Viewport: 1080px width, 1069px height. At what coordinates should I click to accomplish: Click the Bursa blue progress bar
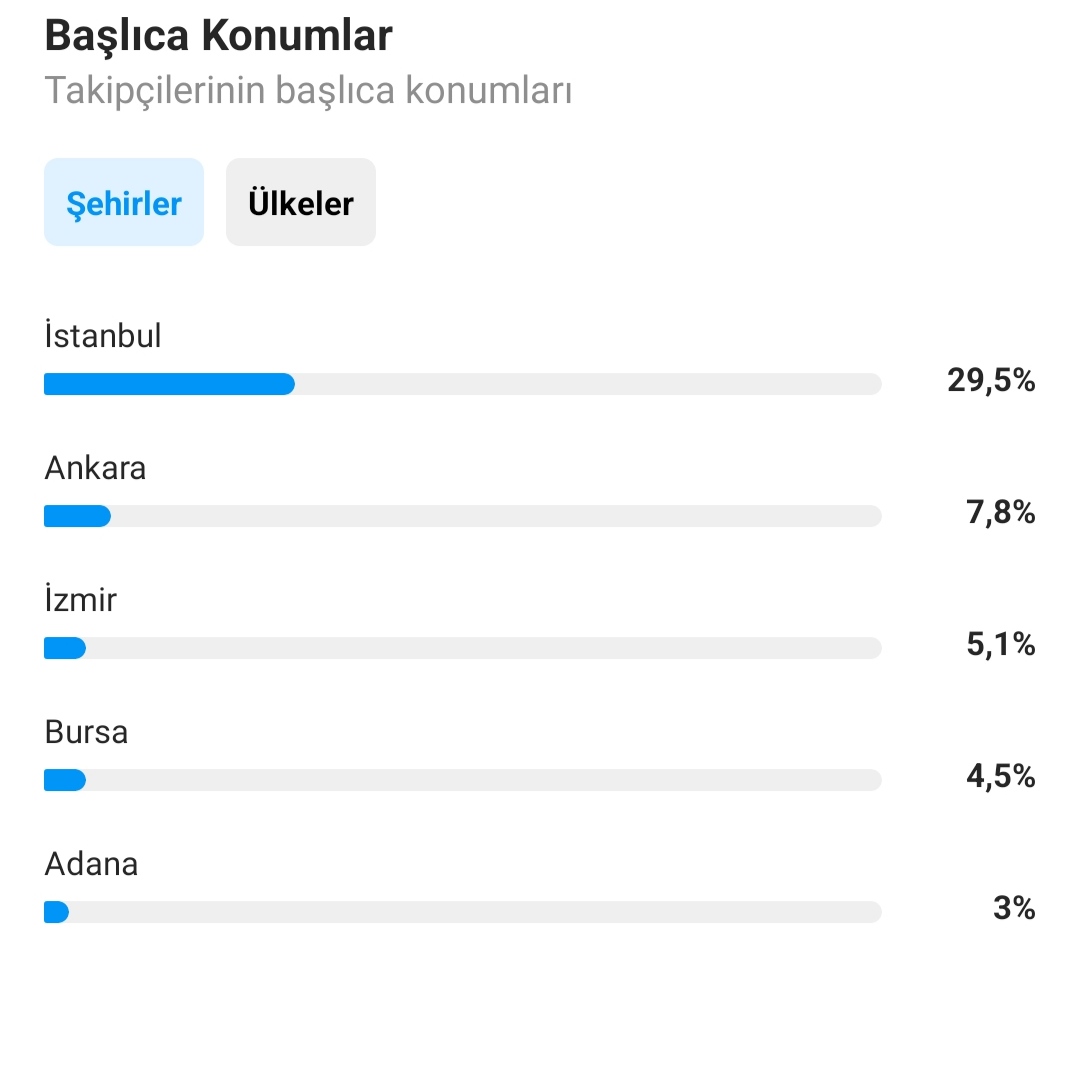click(x=65, y=780)
